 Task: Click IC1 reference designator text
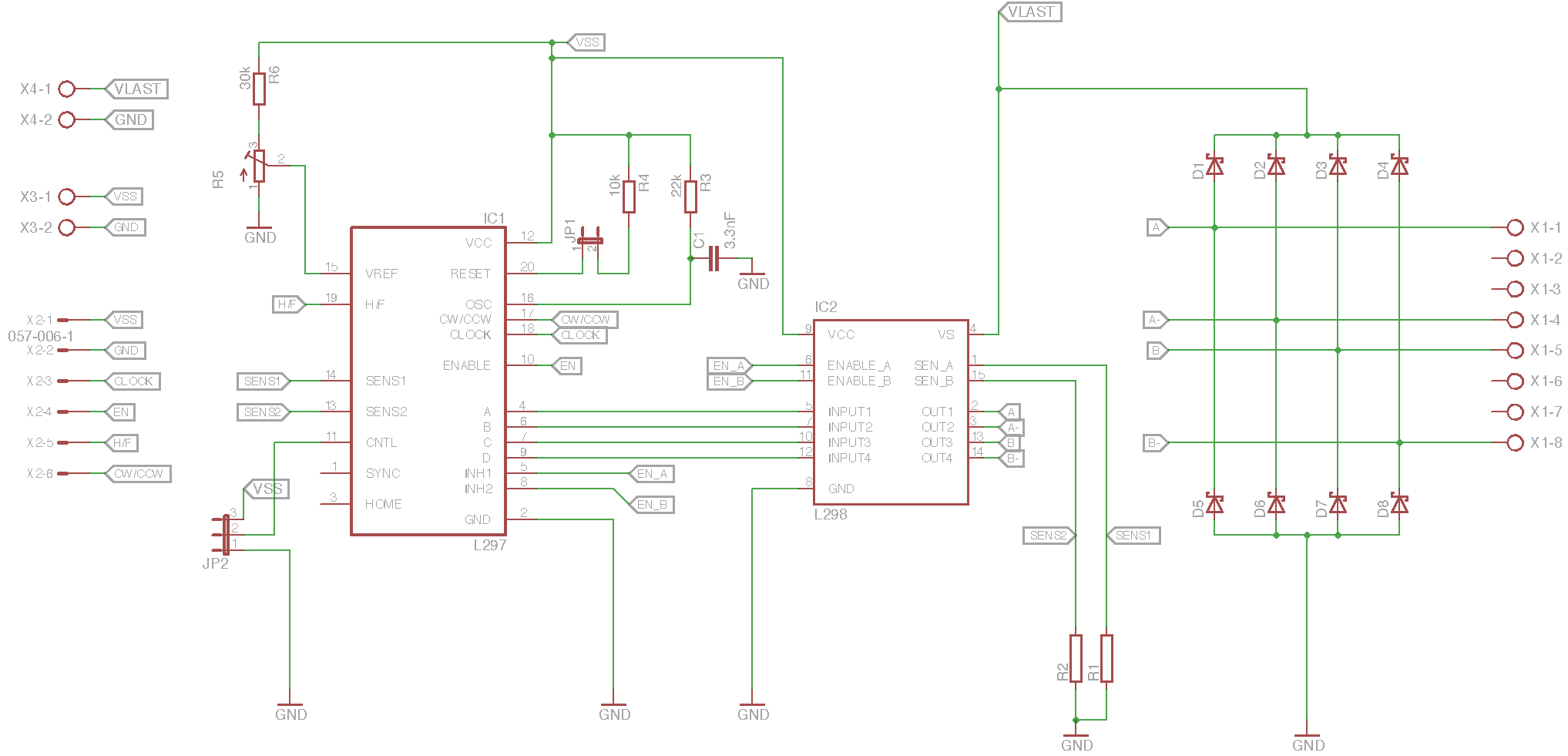[494, 218]
